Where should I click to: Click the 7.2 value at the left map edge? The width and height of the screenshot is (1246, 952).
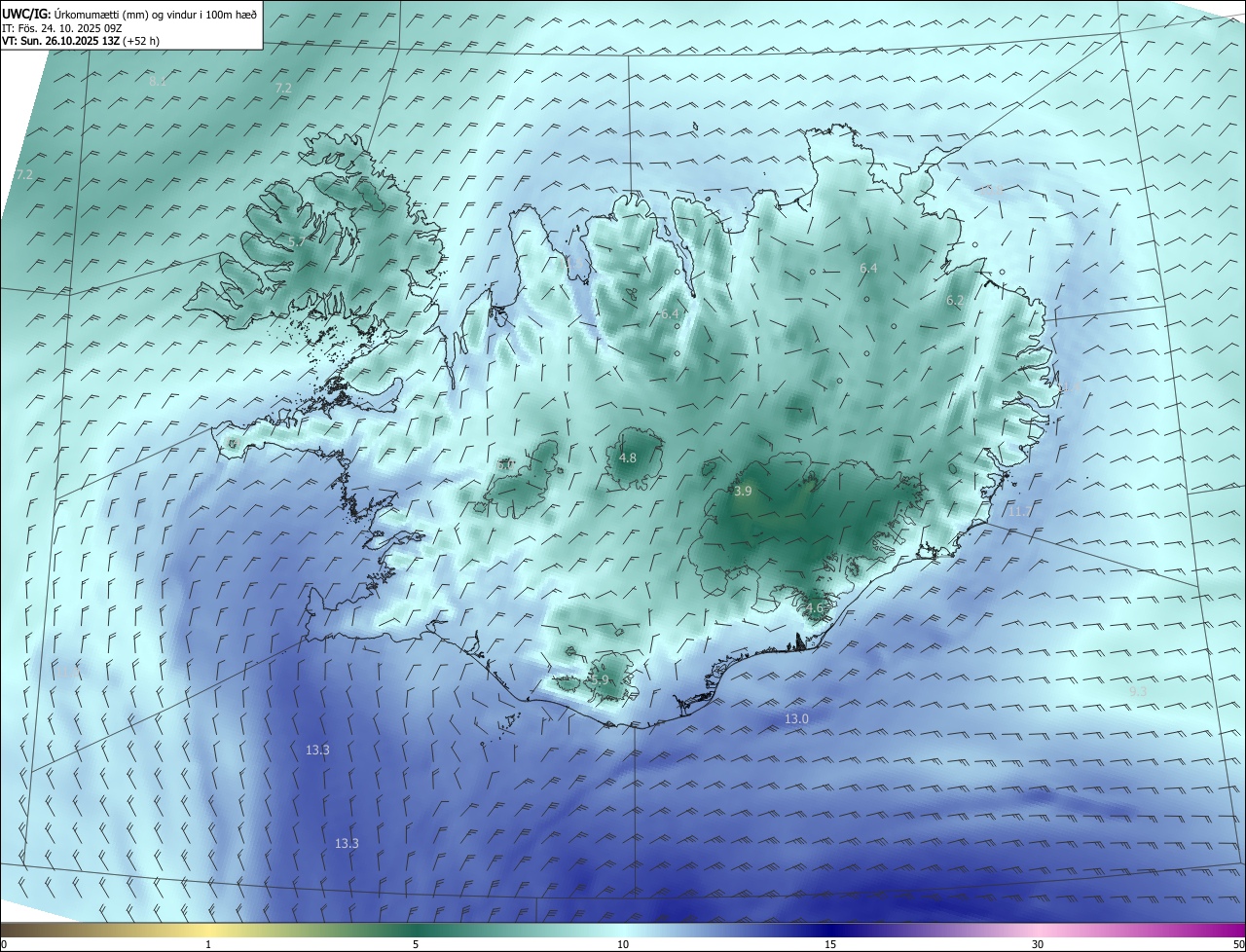click(24, 174)
